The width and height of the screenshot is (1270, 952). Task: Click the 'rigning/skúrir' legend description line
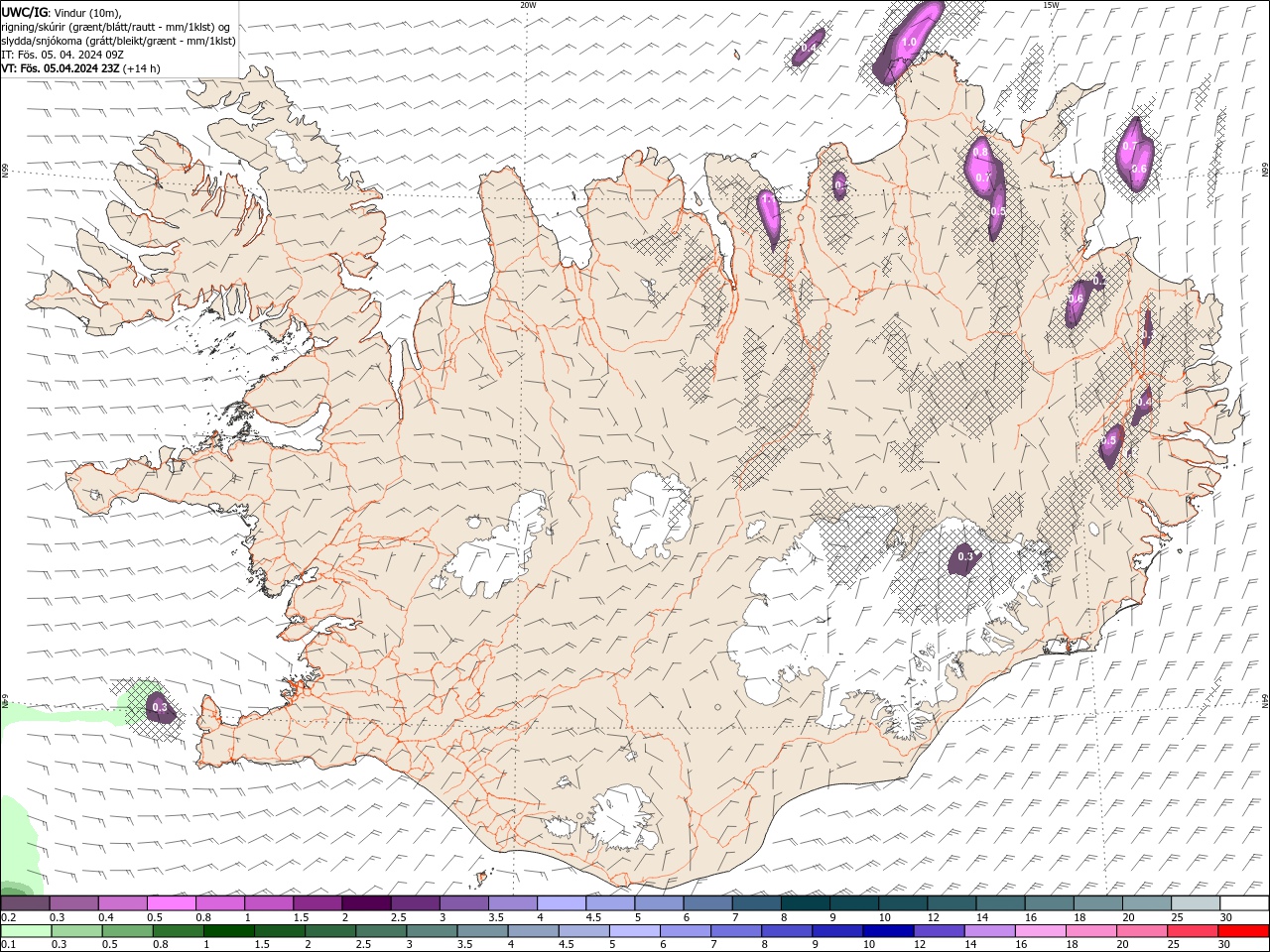pos(116,27)
